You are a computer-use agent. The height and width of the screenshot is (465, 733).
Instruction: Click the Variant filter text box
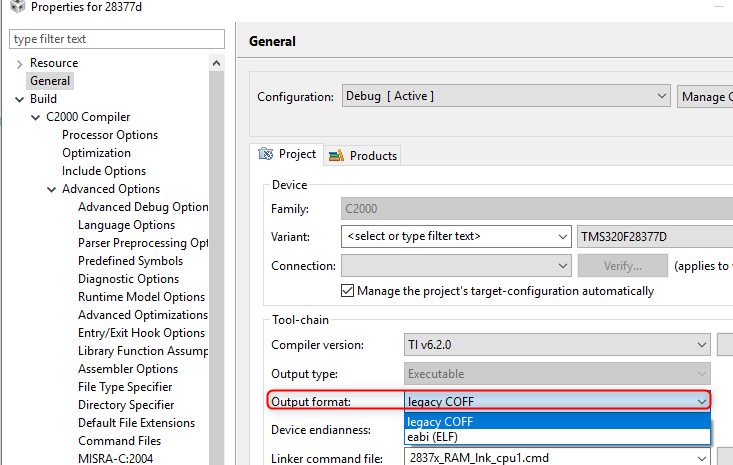448,237
